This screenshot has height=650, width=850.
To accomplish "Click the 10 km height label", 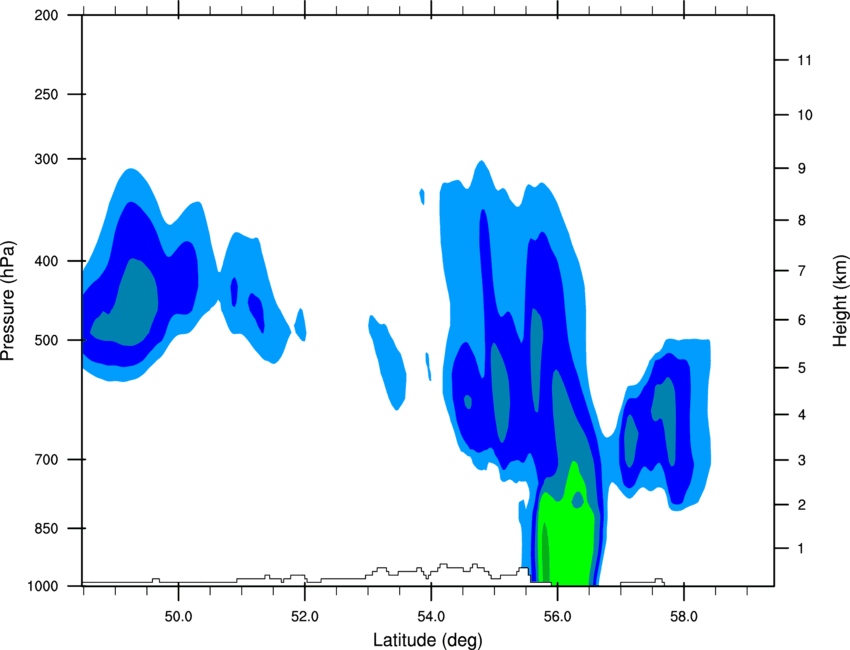I will click(805, 115).
